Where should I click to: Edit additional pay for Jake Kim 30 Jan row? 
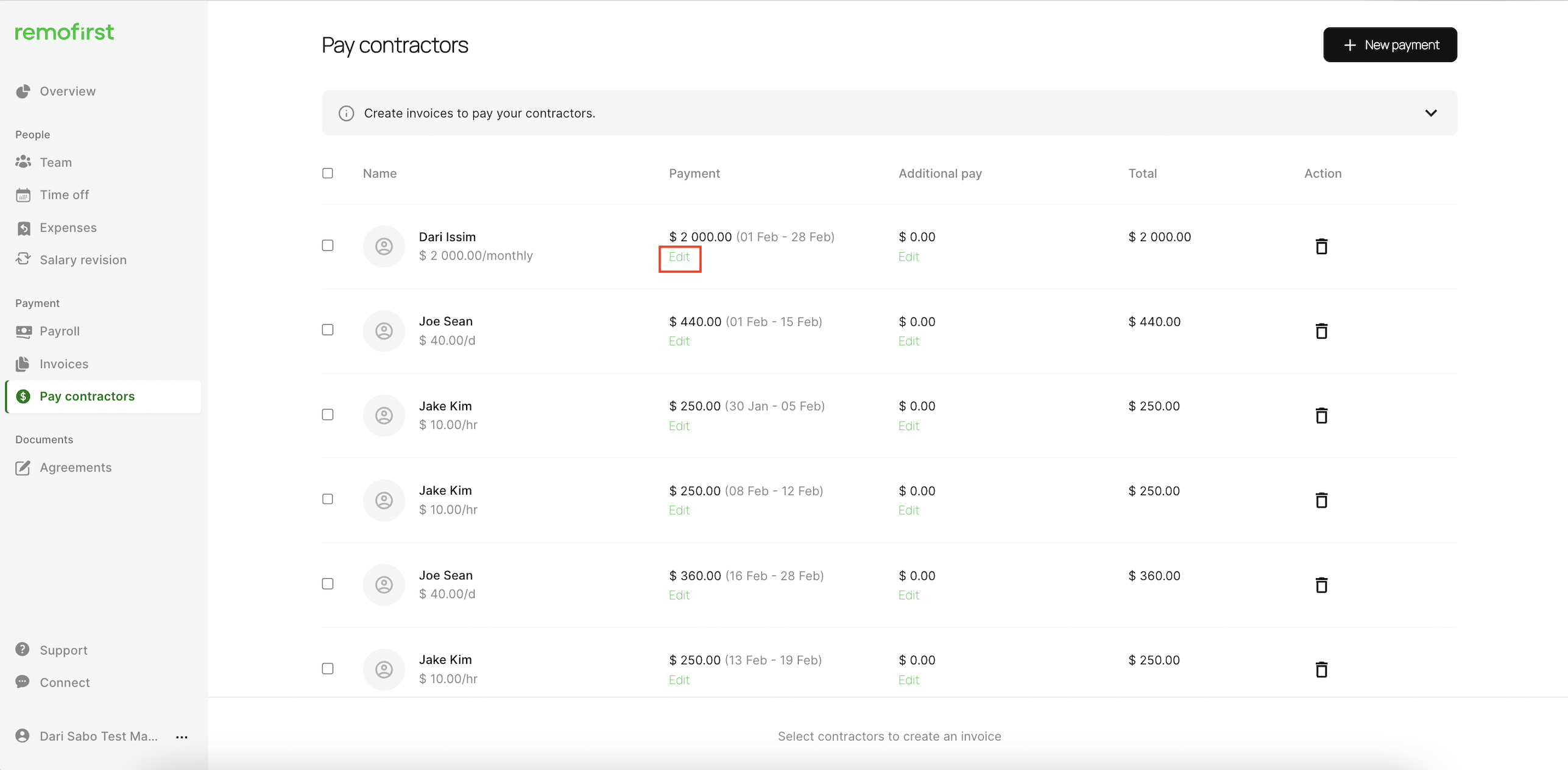pyautogui.click(x=908, y=426)
